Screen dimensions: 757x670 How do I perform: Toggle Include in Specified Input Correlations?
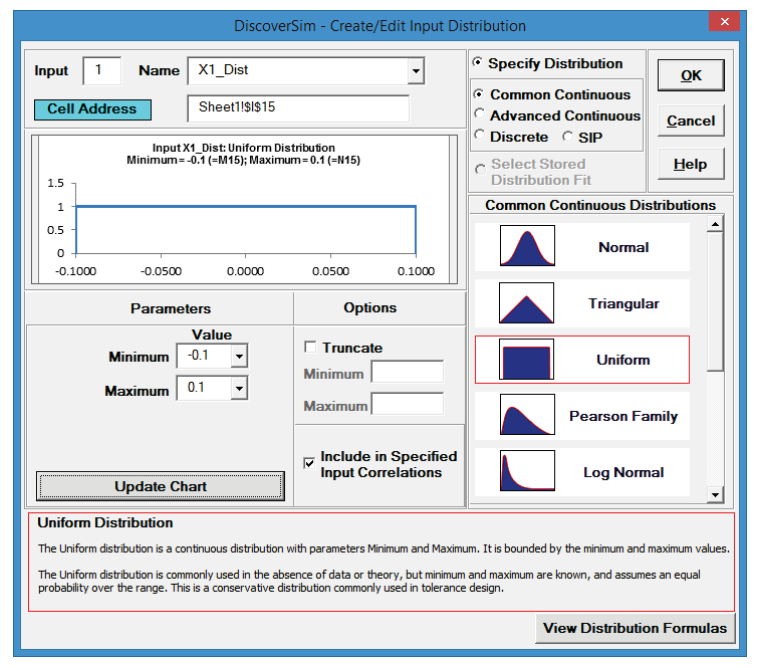(309, 463)
